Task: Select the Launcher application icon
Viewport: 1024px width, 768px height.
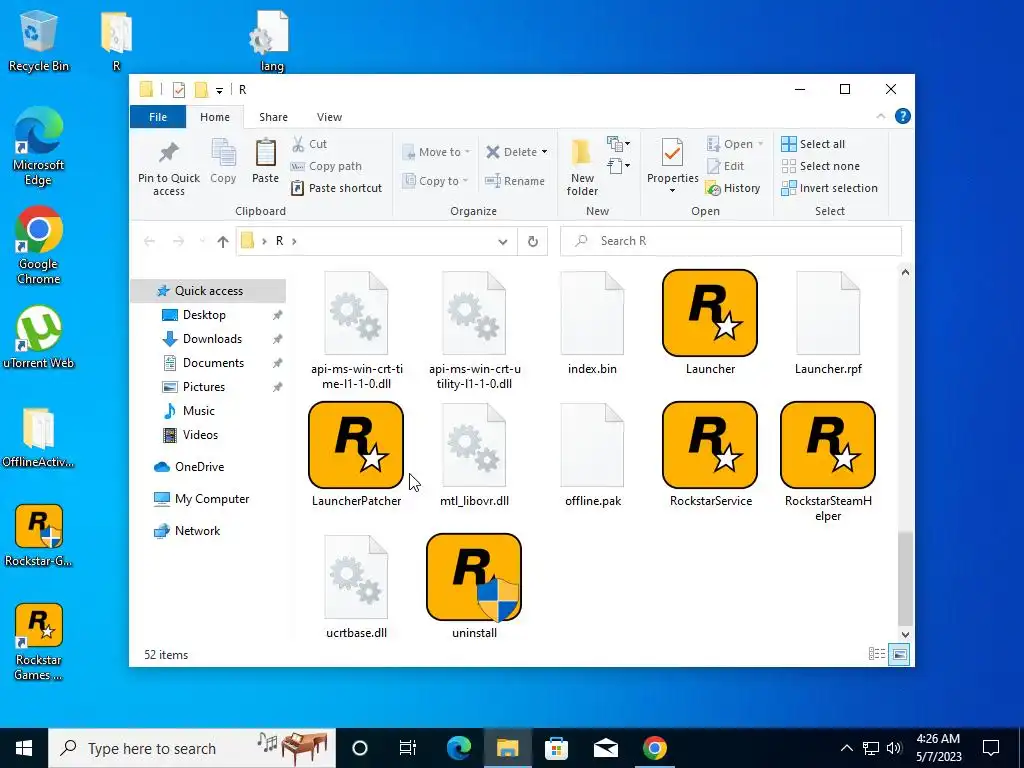Action: 710,313
